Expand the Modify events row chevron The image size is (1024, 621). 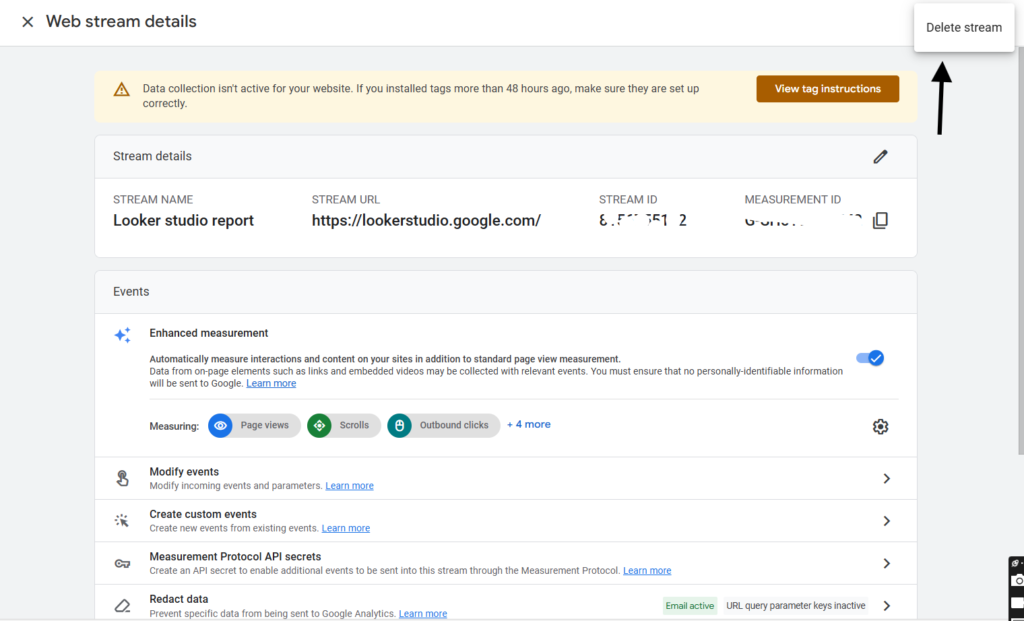point(886,479)
